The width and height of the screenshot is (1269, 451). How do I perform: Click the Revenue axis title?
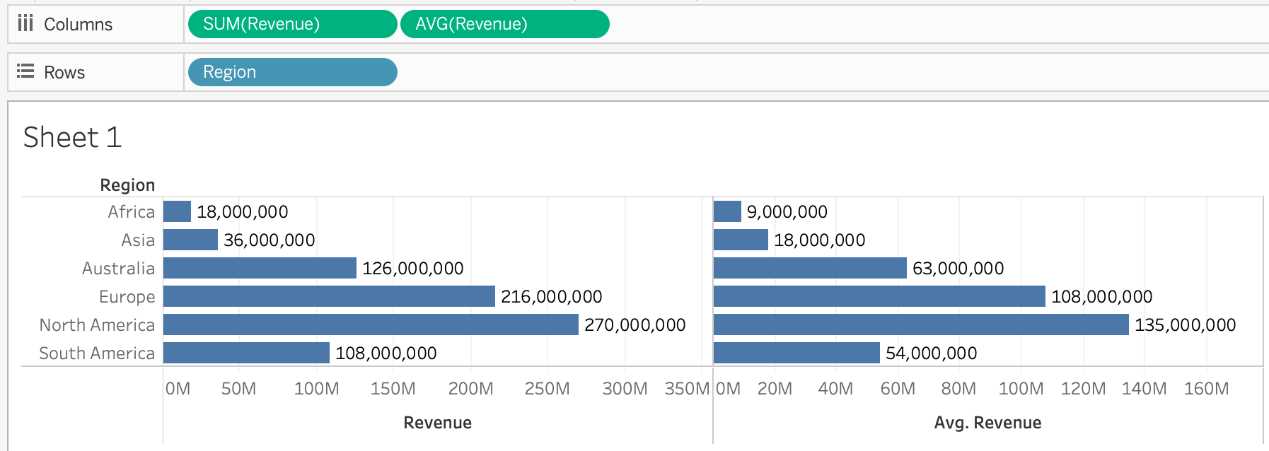tap(437, 423)
